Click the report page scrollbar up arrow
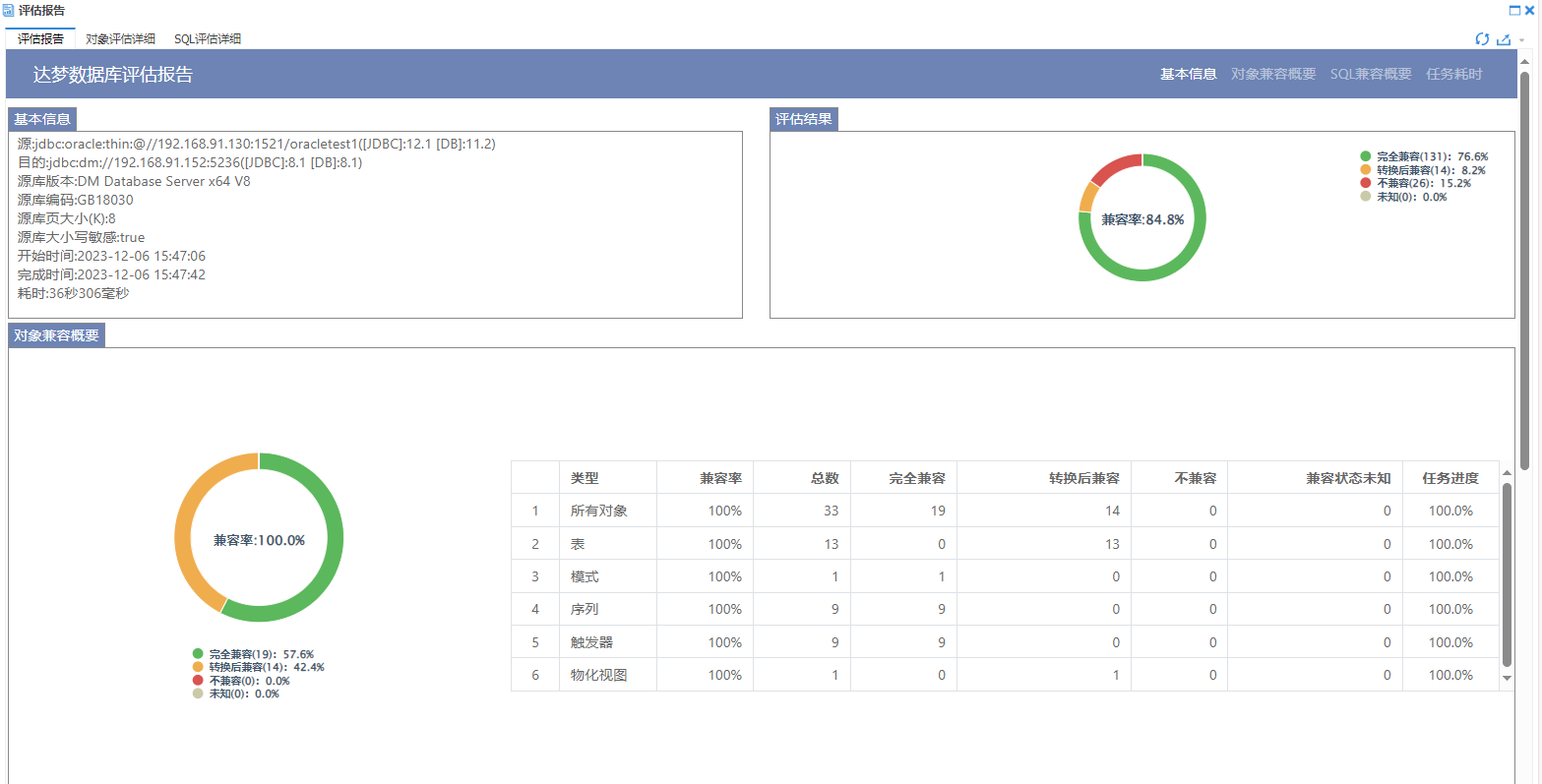 (x=1526, y=64)
